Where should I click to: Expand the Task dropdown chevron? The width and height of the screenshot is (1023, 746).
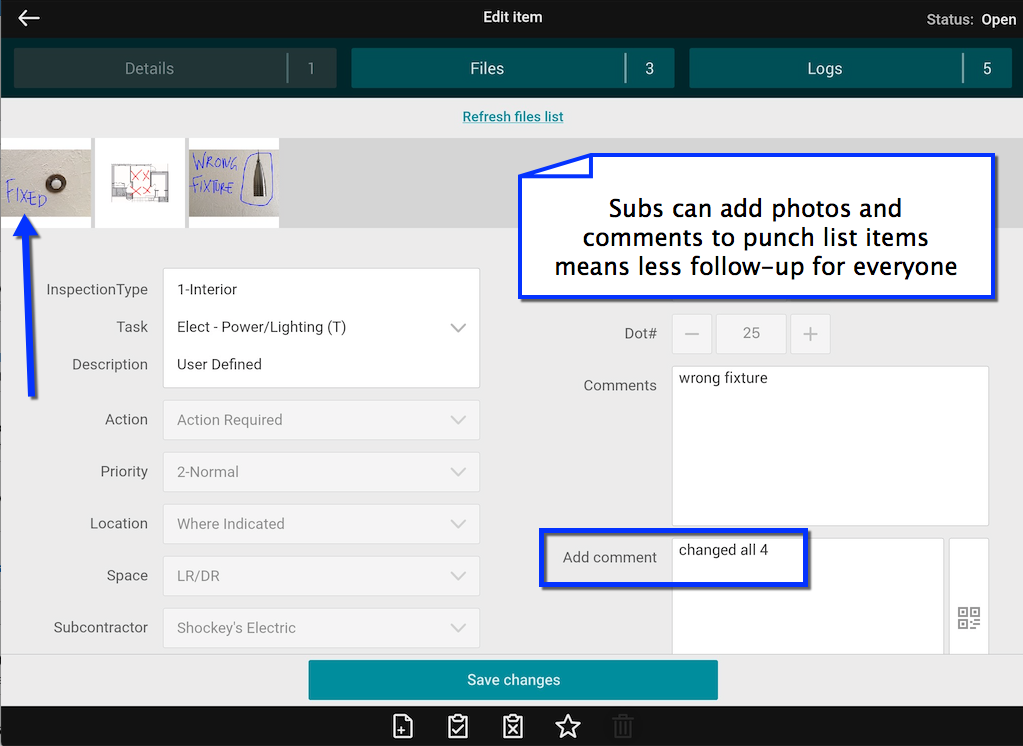click(x=458, y=327)
